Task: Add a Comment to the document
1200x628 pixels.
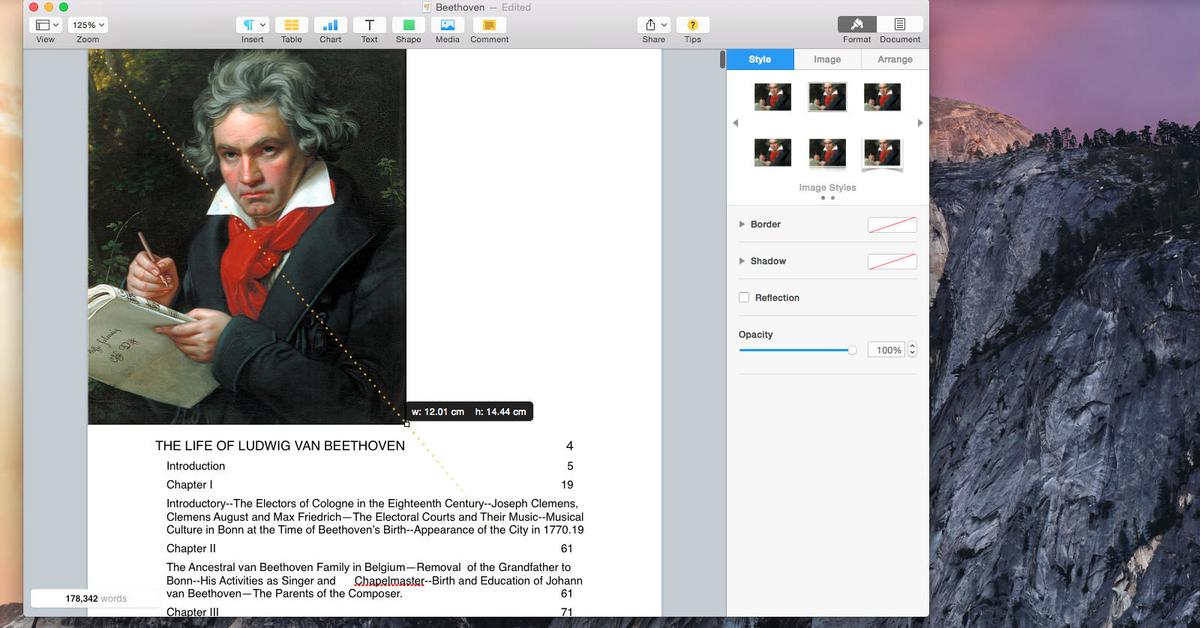Action: point(489,25)
